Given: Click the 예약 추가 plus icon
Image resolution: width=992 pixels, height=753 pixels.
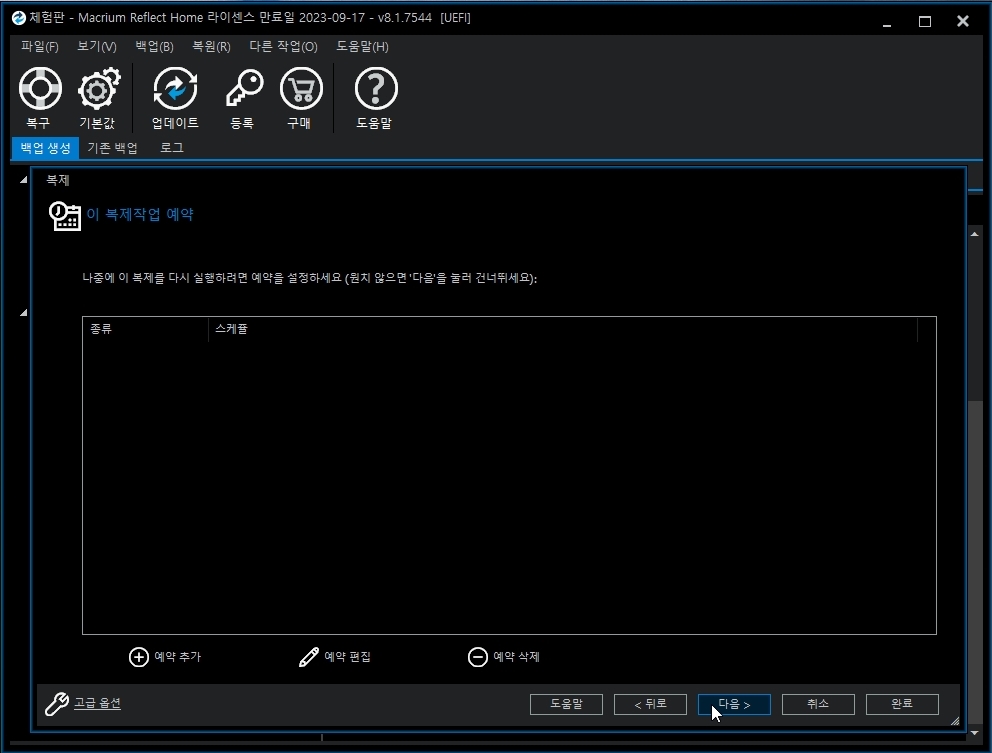Looking at the screenshot, I should point(139,657).
